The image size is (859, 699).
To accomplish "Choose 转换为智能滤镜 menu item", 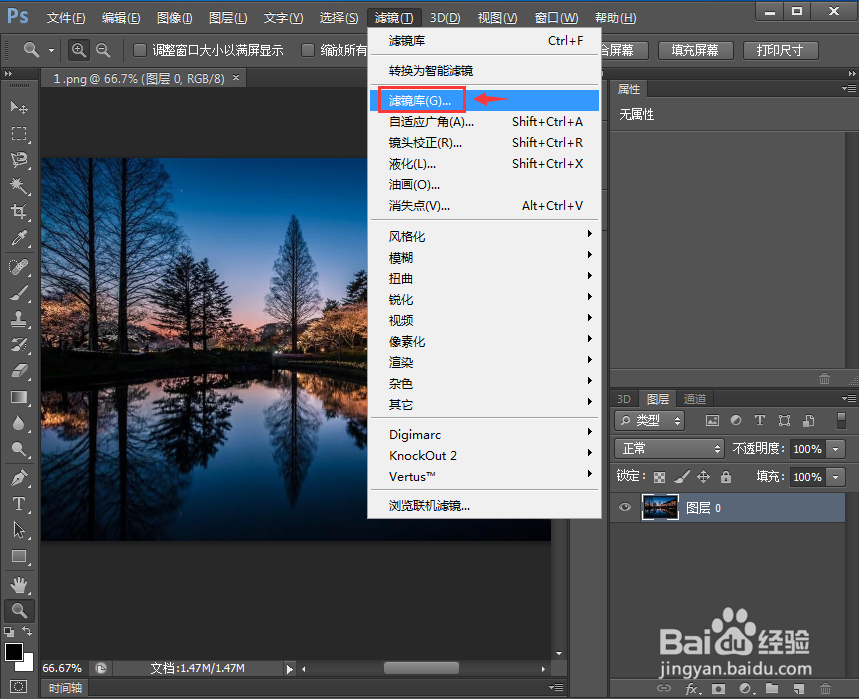I will coord(484,71).
